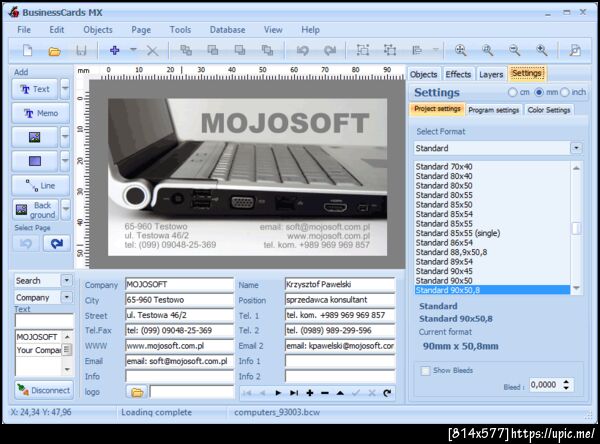Viewport: 600px width, 444px height.
Task: Open the File menu
Action: pyautogui.click(x=24, y=30)
